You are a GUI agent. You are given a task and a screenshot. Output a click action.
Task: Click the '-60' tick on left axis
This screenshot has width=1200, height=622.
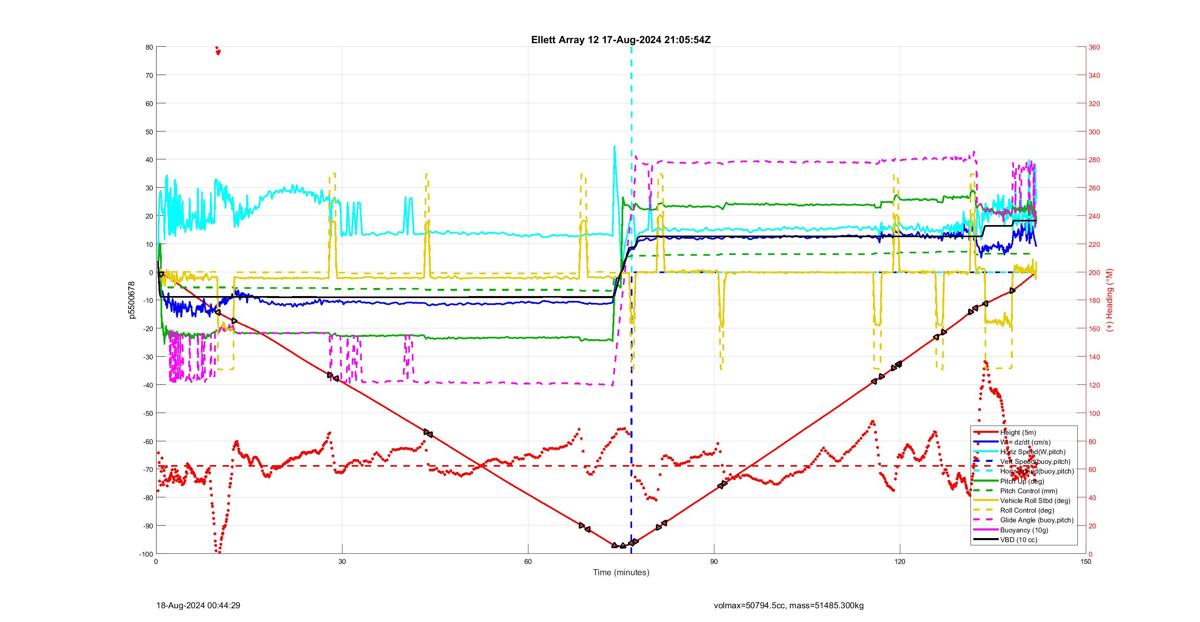[x=146, y=441]
